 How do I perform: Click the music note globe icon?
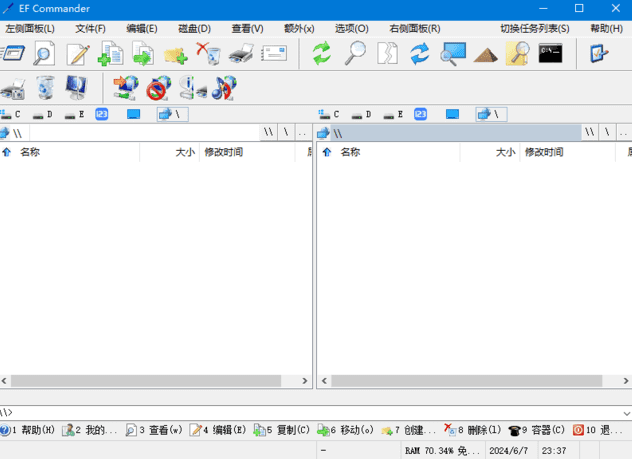coord(224,87)
